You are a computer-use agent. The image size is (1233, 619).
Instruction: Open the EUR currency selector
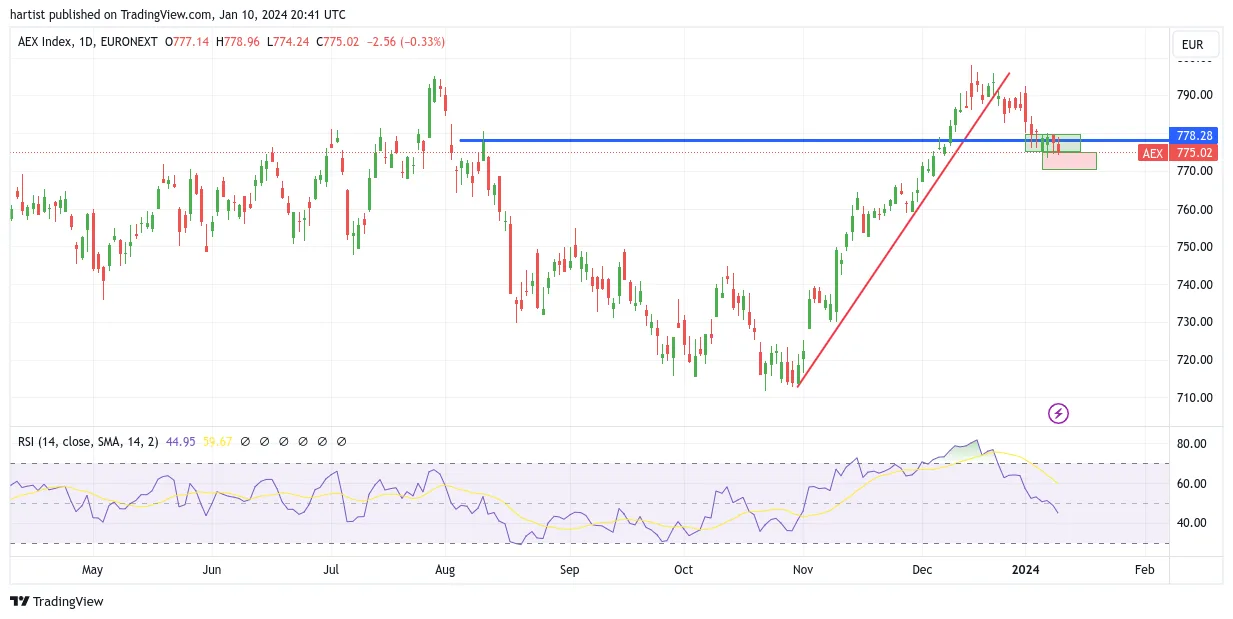coord(1195,45)
